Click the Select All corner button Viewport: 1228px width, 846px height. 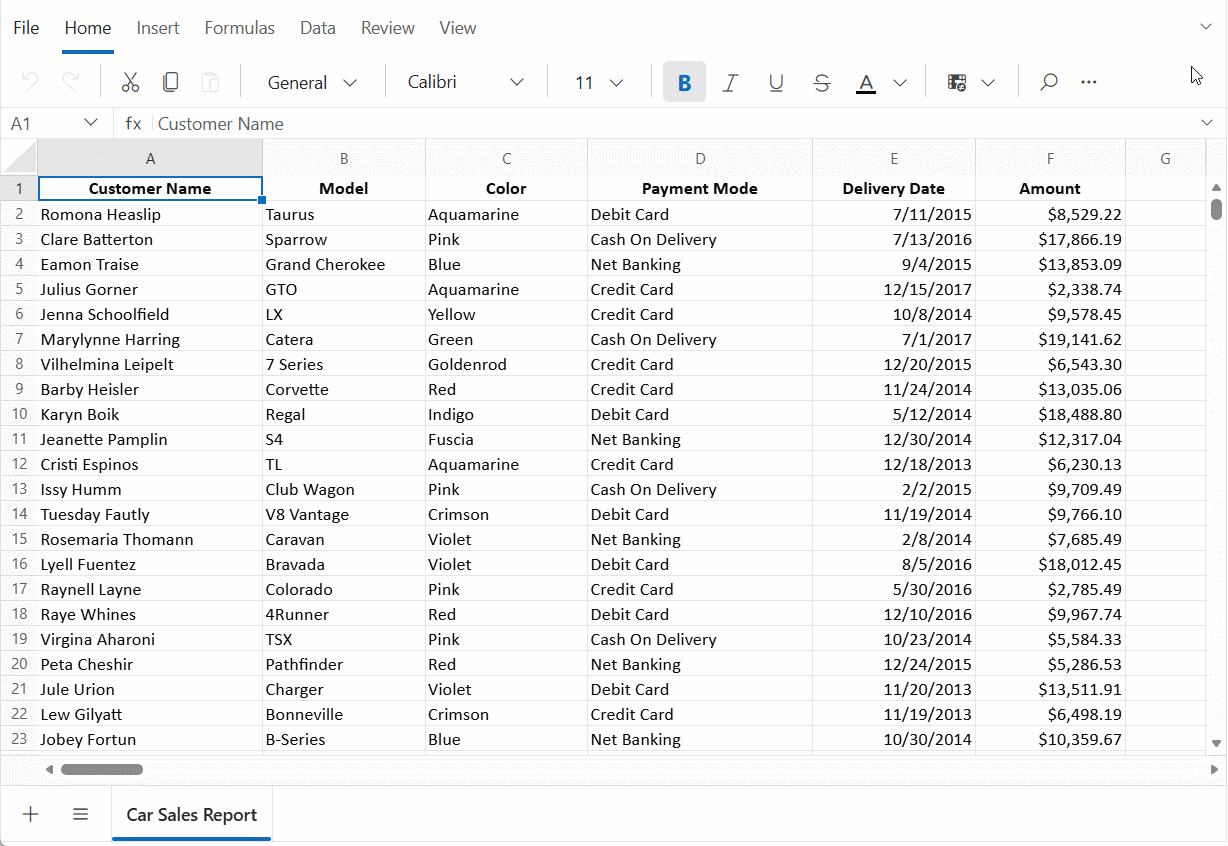tap(19, 158)
